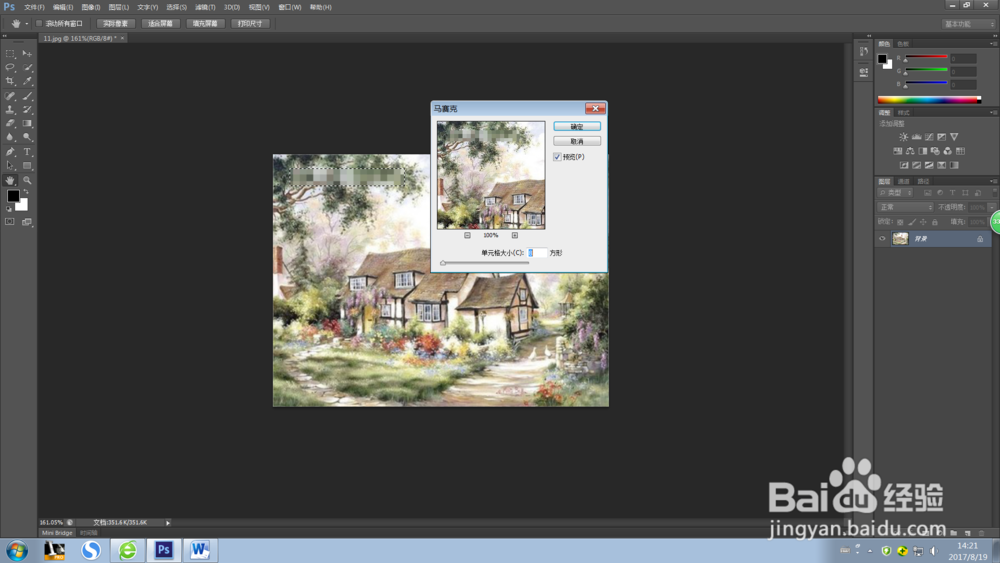This screenshot has height=563, width=1000.
Task: Select the Eraser tool
Action: coord(10,123)
